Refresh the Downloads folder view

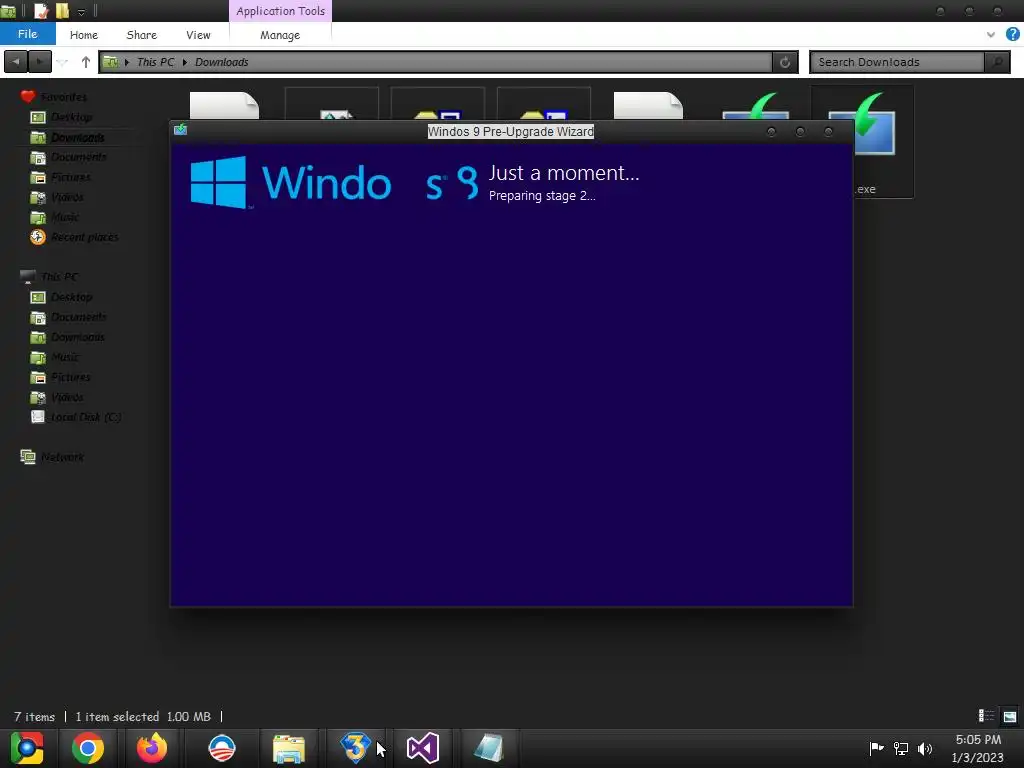tap(785, 62)
